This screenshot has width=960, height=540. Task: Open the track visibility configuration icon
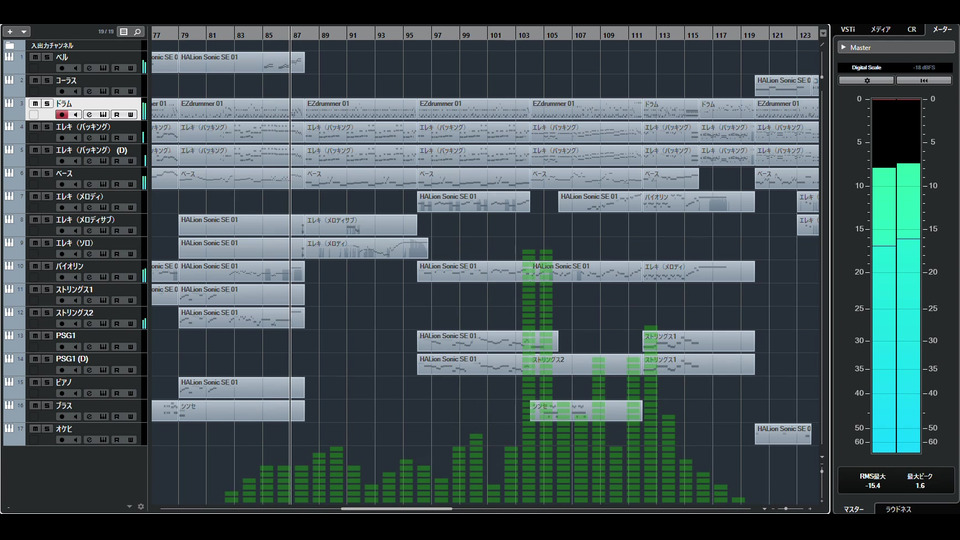click(124, 31)
